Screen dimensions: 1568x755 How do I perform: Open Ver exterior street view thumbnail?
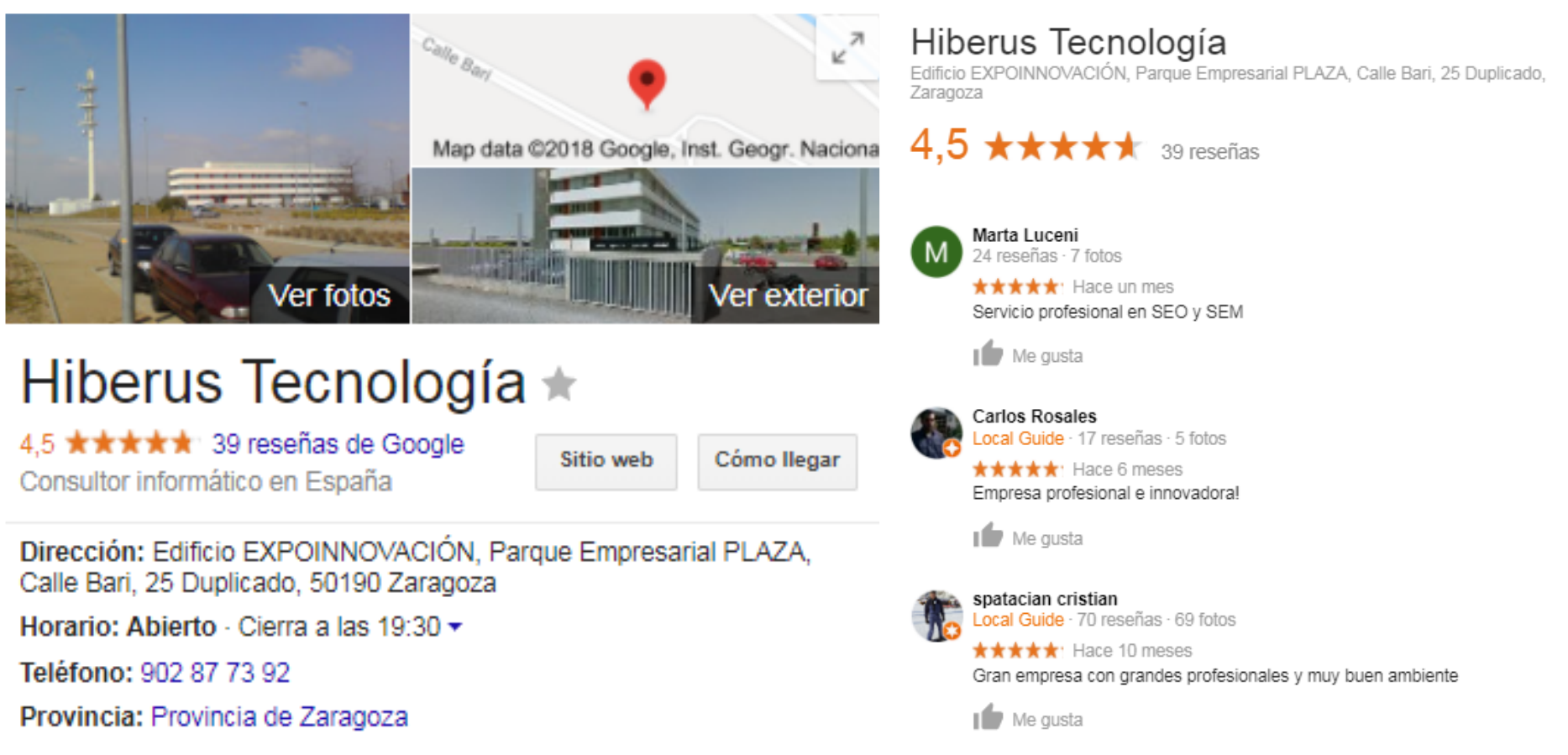pyautogui.click(x=645, y=246)
